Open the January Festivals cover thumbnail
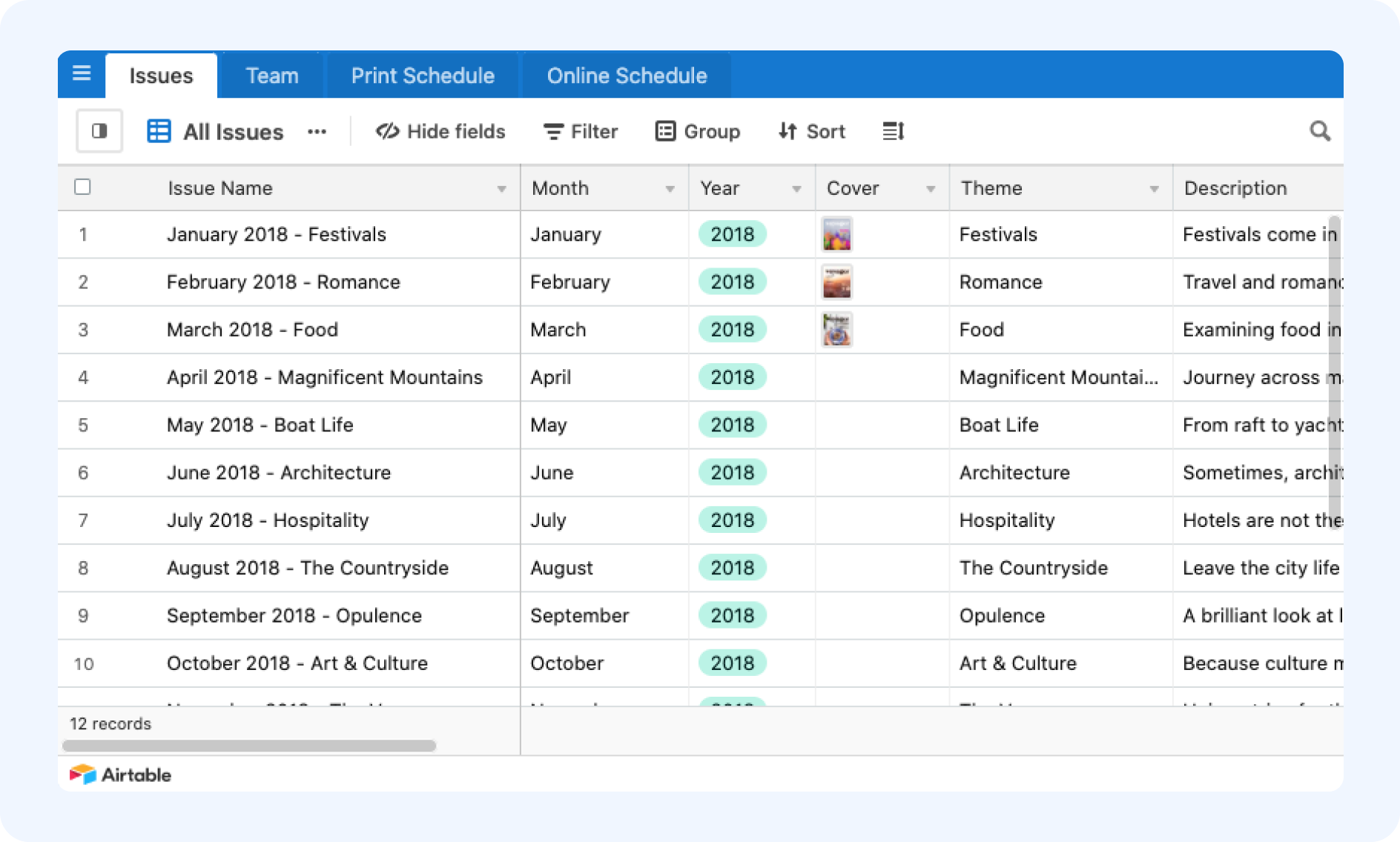This screenshot has height=842, width=1400. [837, 234]
